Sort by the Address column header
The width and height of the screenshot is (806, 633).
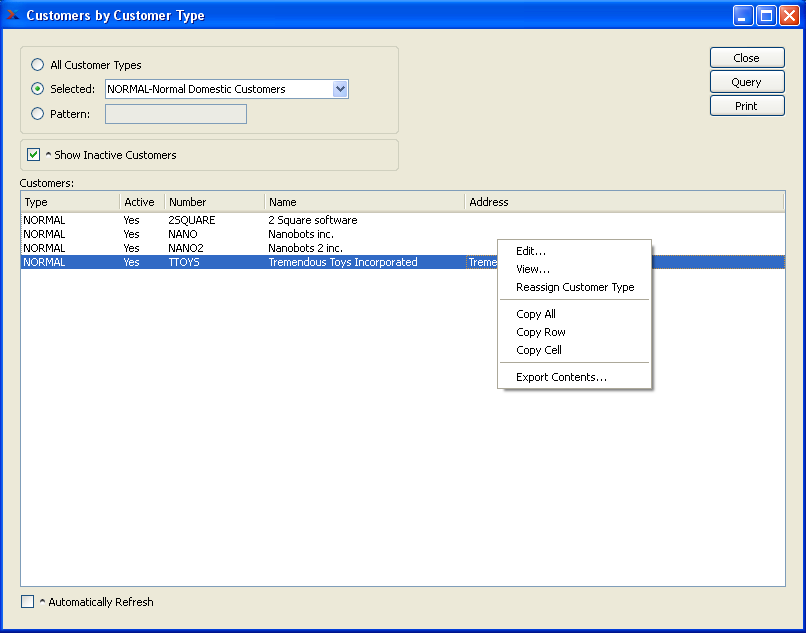point(624,202)
